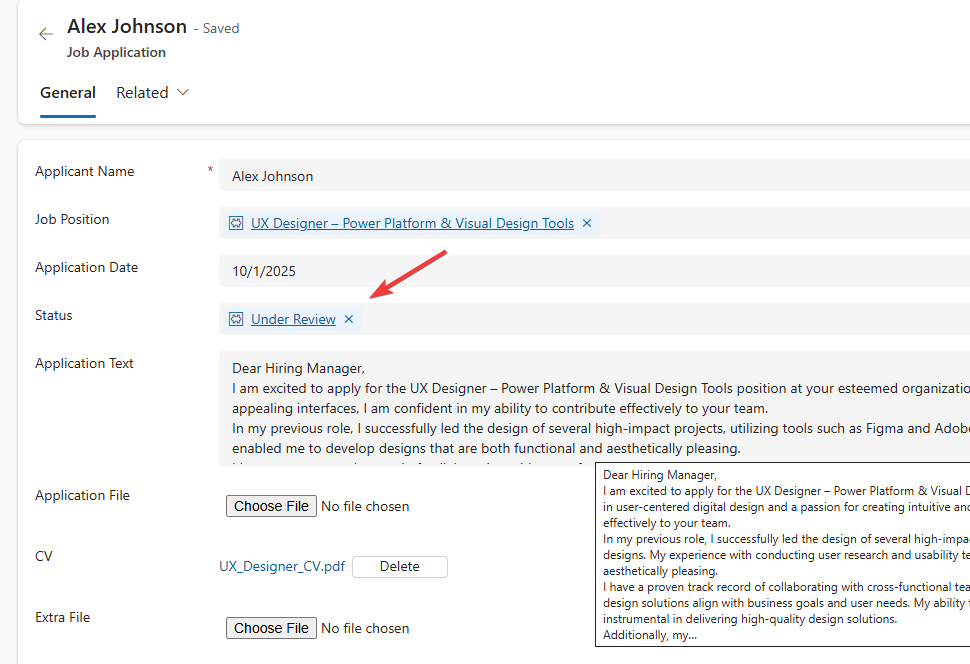970x664 pixels.
Task: Remove the UX Designer job position value
Action: tap(587, 224)
